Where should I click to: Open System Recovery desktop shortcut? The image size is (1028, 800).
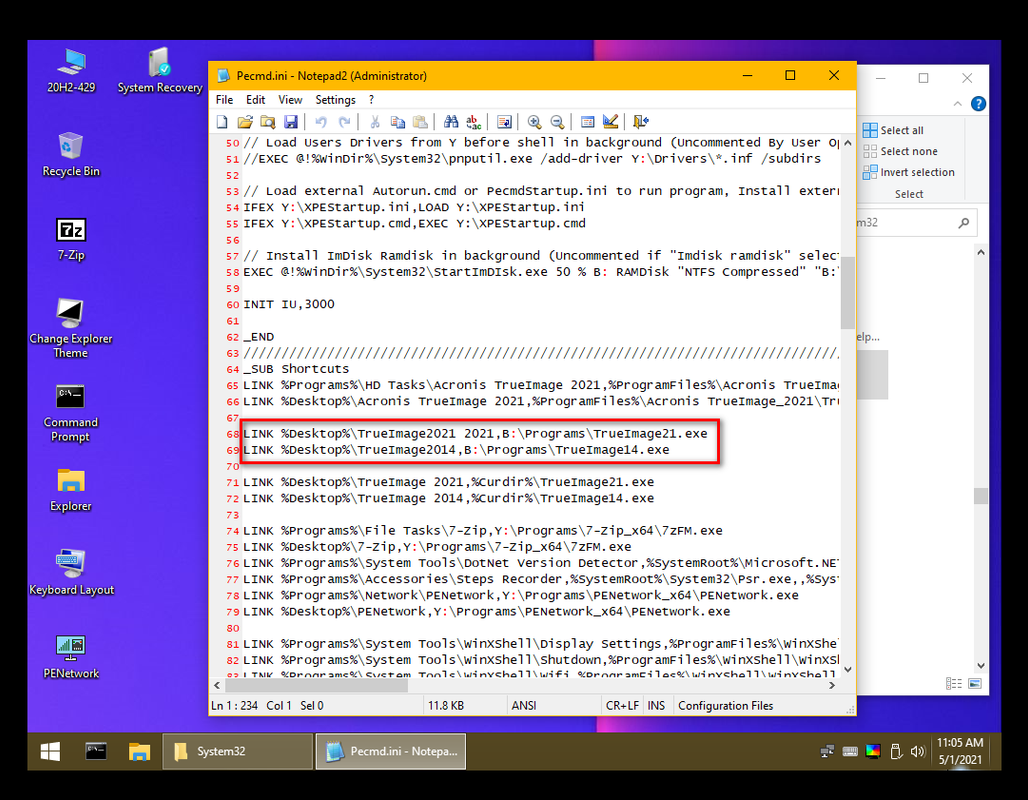tap(160, 71)
